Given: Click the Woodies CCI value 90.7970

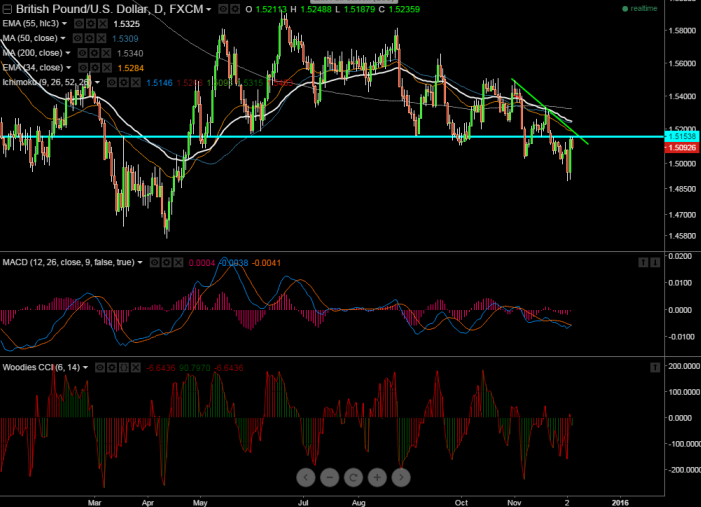Looking at the screenshot, I should click(194, 368).
